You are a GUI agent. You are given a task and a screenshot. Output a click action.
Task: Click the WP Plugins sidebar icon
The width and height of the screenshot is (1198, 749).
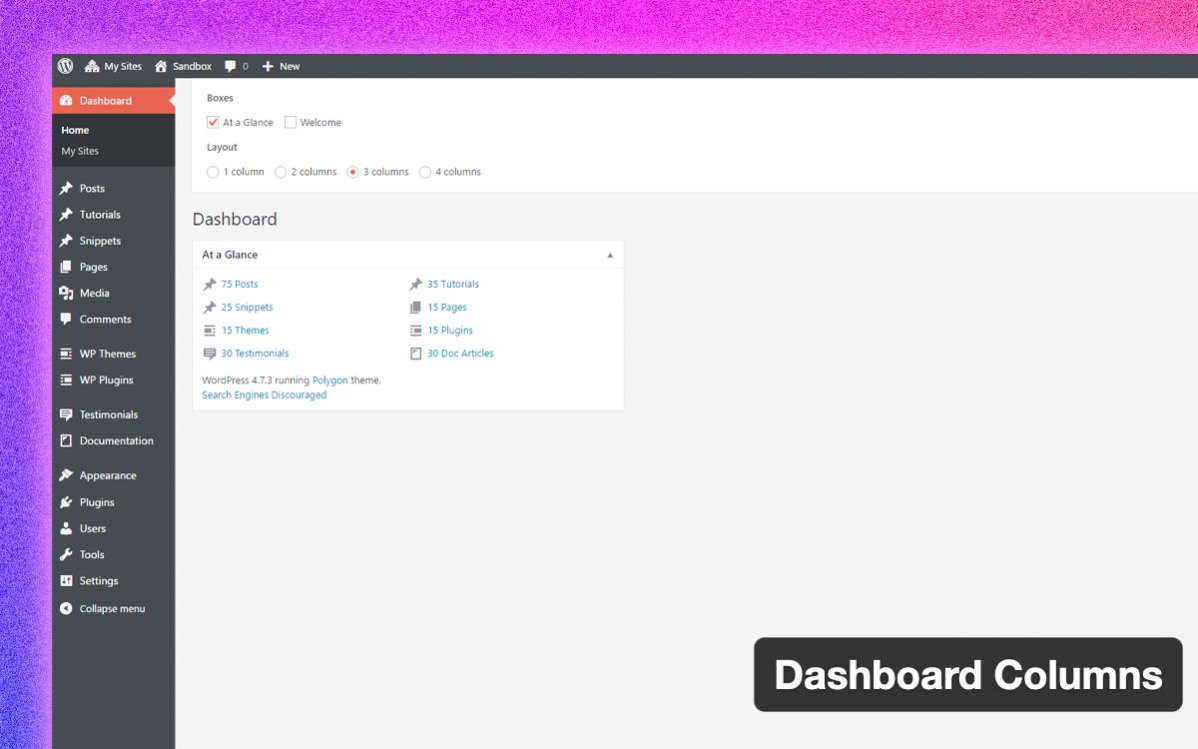[x=66, y=380]
